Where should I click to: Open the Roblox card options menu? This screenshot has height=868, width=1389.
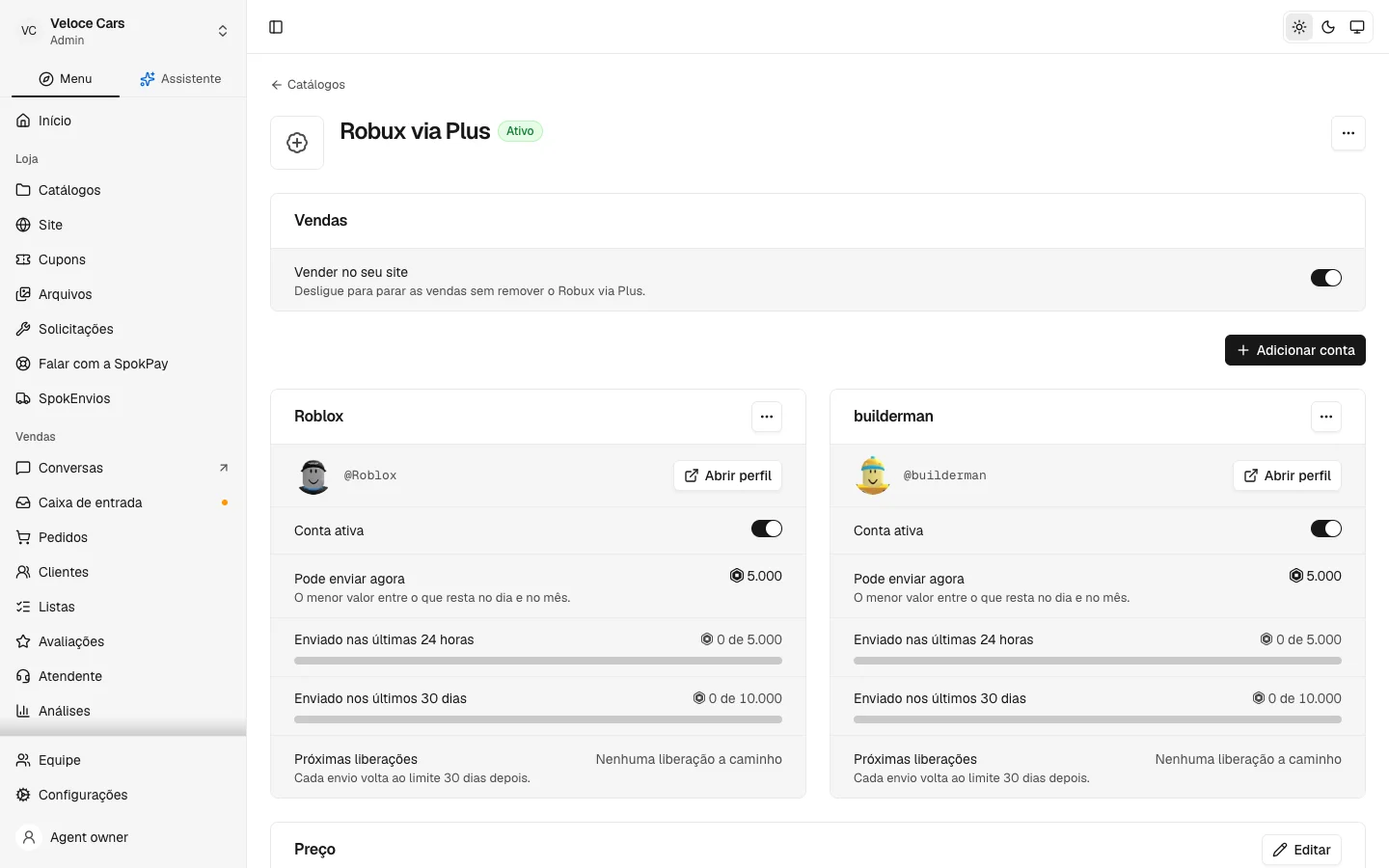(767, 417)
